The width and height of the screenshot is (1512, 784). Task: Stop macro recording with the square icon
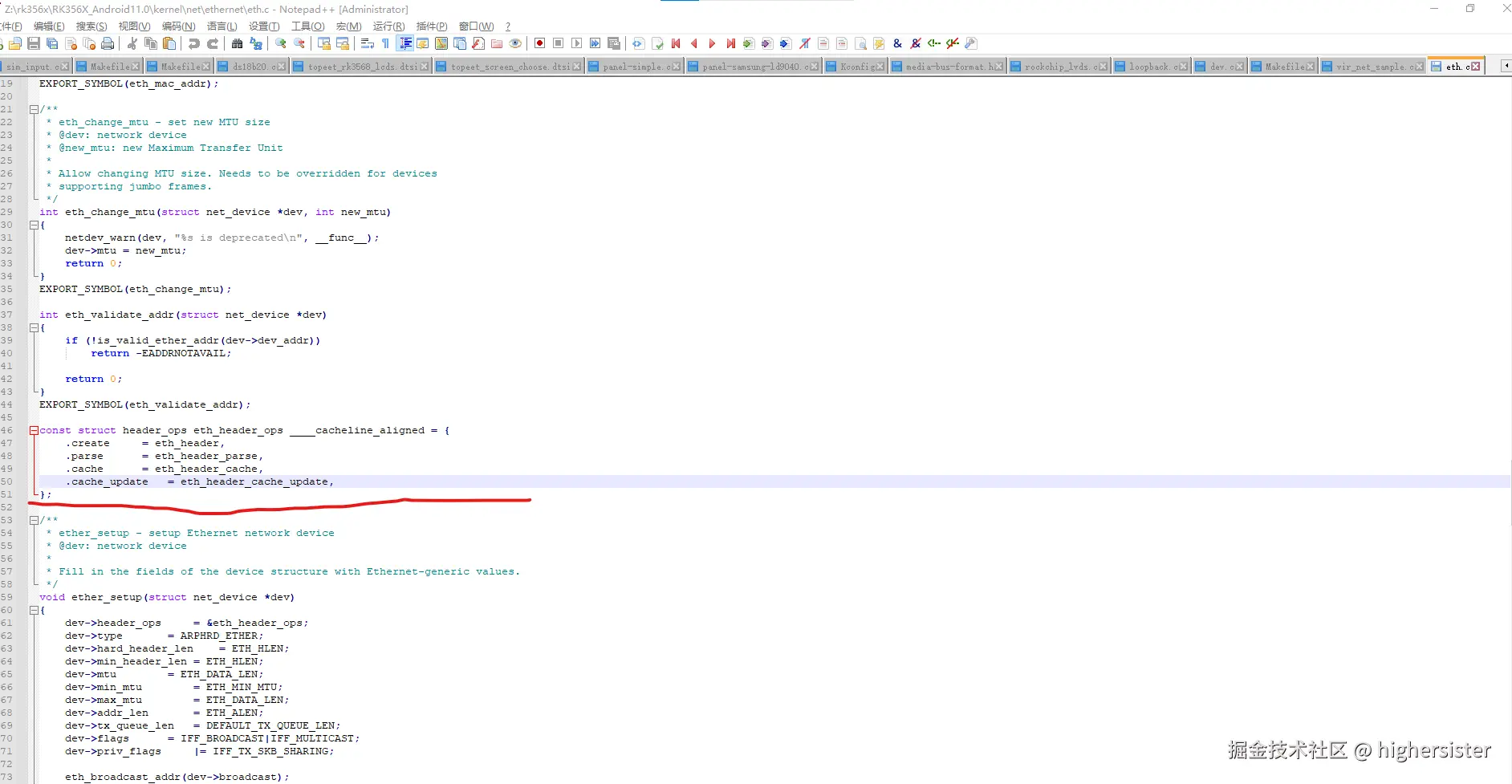(x=559, y=43)
